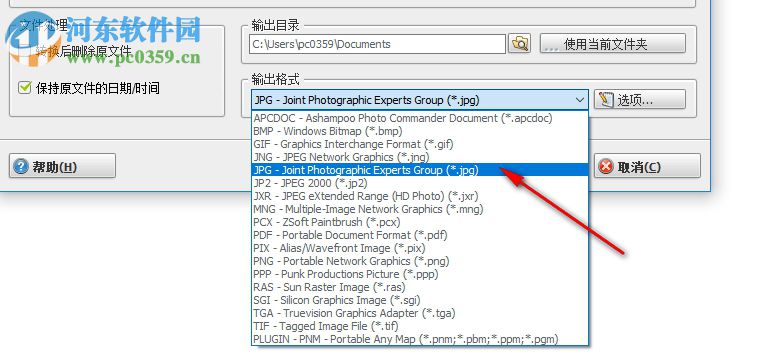The width and height of the screenshot is (780, 363).
Task: Select highlighted JPG - Joint Photographic Experts Group
Action: click(420, 170)
